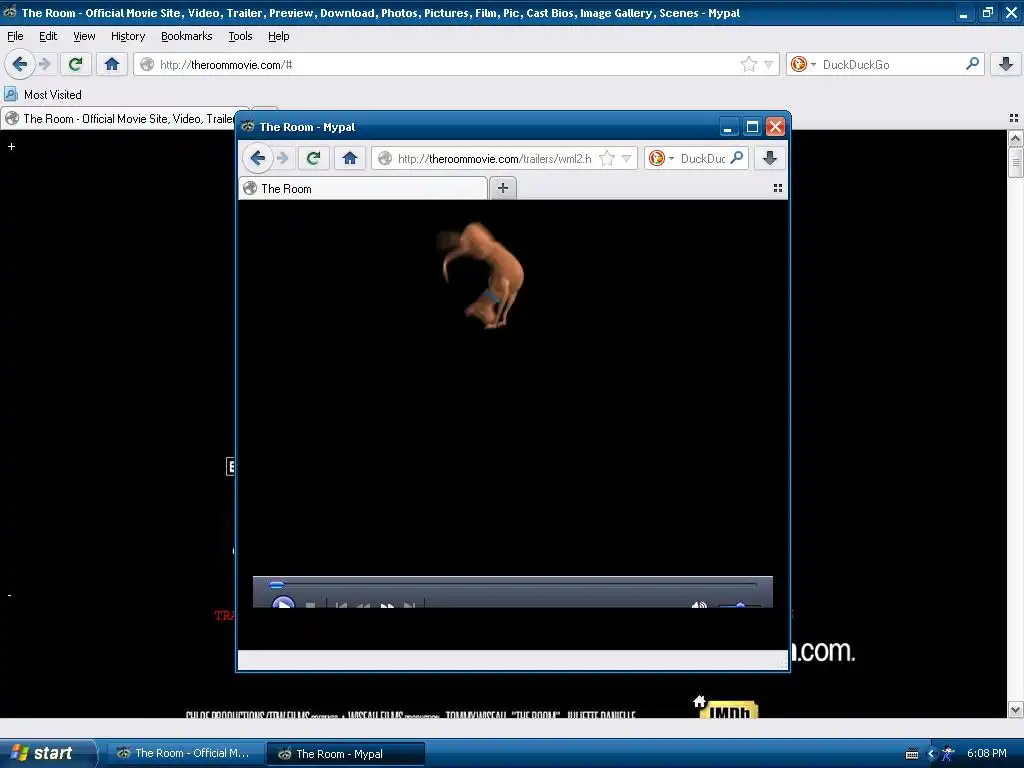Image resolution: width=1024 pixels, height=768 pixels.
Task: Click the scroll down arrow of the main window
Action: coord(1015,709)
